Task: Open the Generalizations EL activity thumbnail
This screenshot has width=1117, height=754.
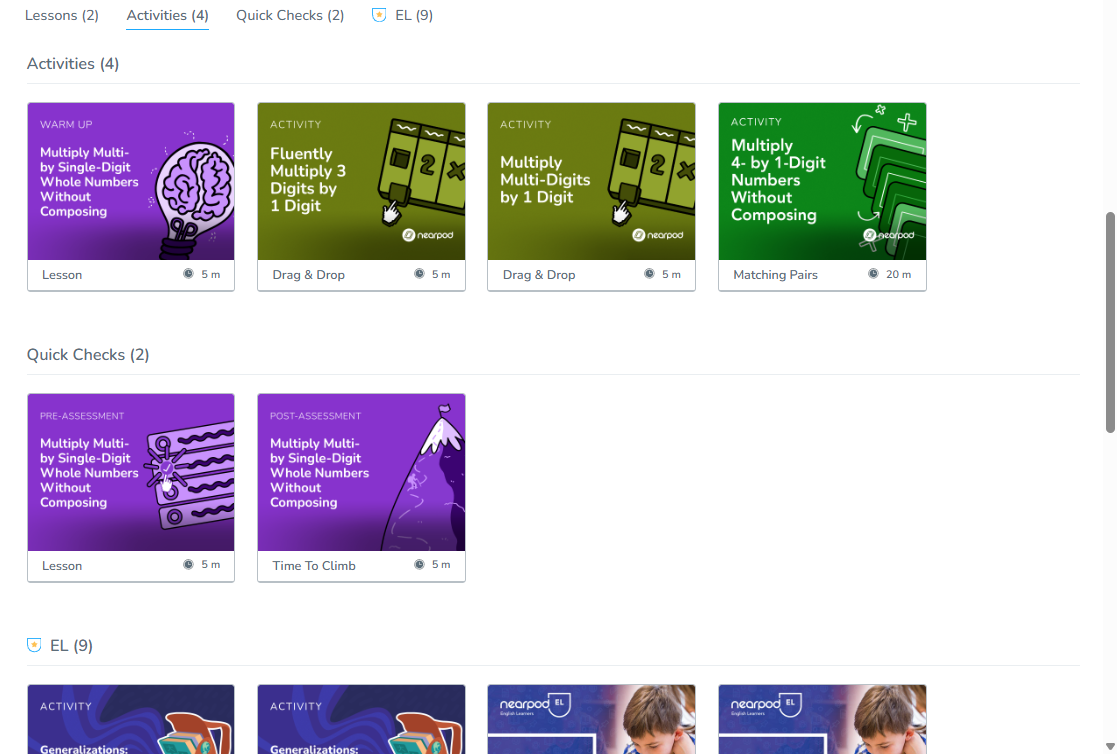Action: 130,719
